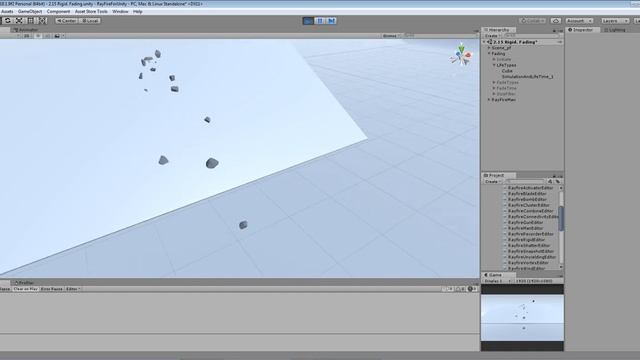Expand the Scene_pf hierarchy item
640x360 pixels.
pyautogui.click(x=489, y=48)
